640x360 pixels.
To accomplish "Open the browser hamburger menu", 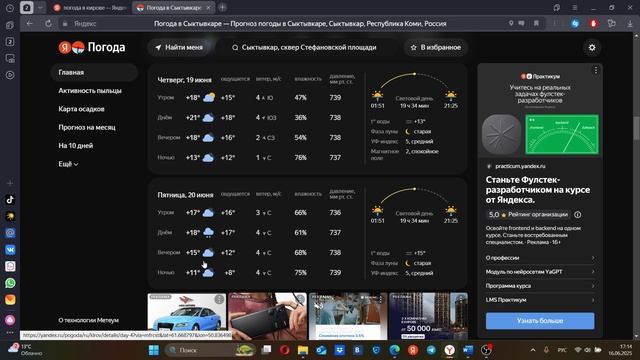I will coord(574,8).
